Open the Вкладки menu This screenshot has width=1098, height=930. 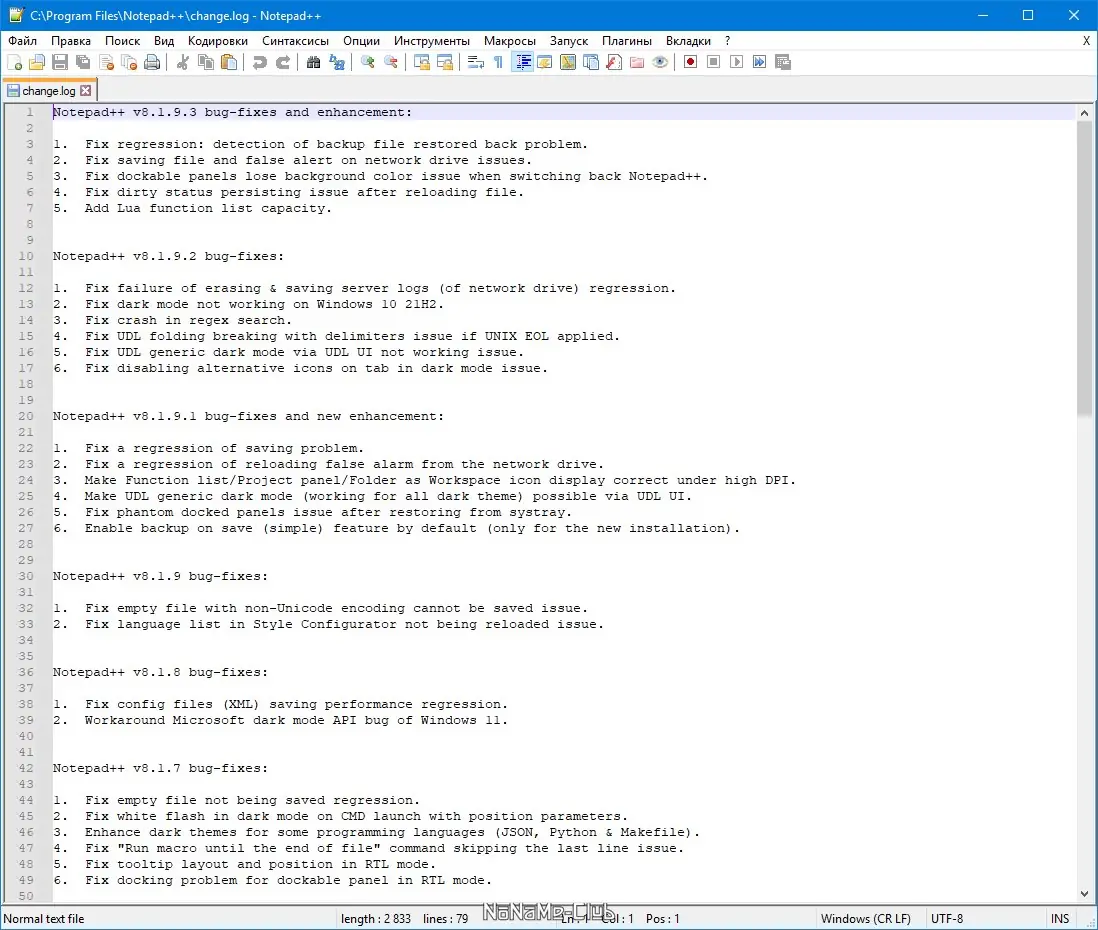click(x=688, y=41)
